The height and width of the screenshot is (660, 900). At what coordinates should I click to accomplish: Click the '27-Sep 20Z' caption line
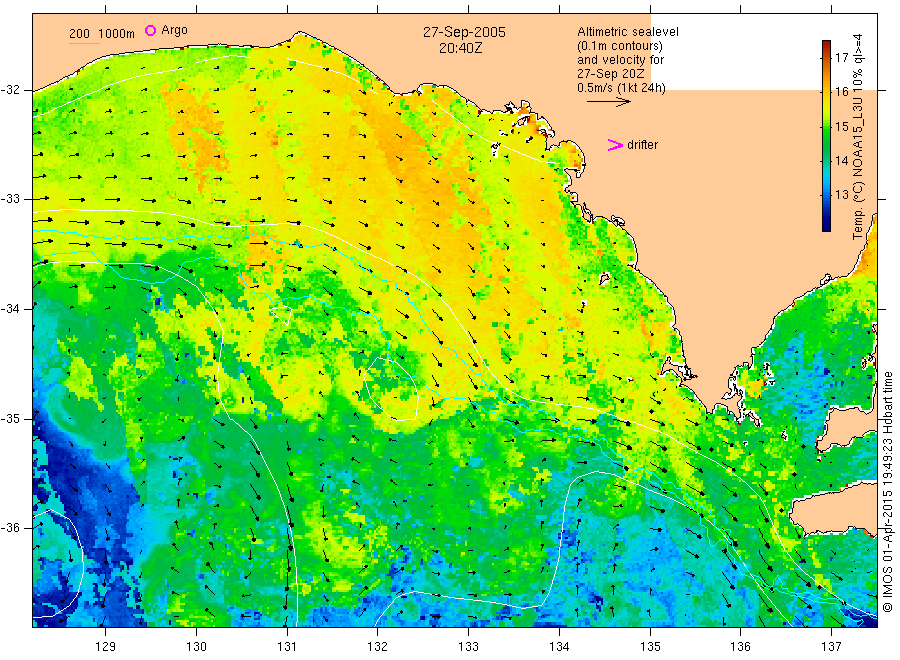click(x=611, y=74)
